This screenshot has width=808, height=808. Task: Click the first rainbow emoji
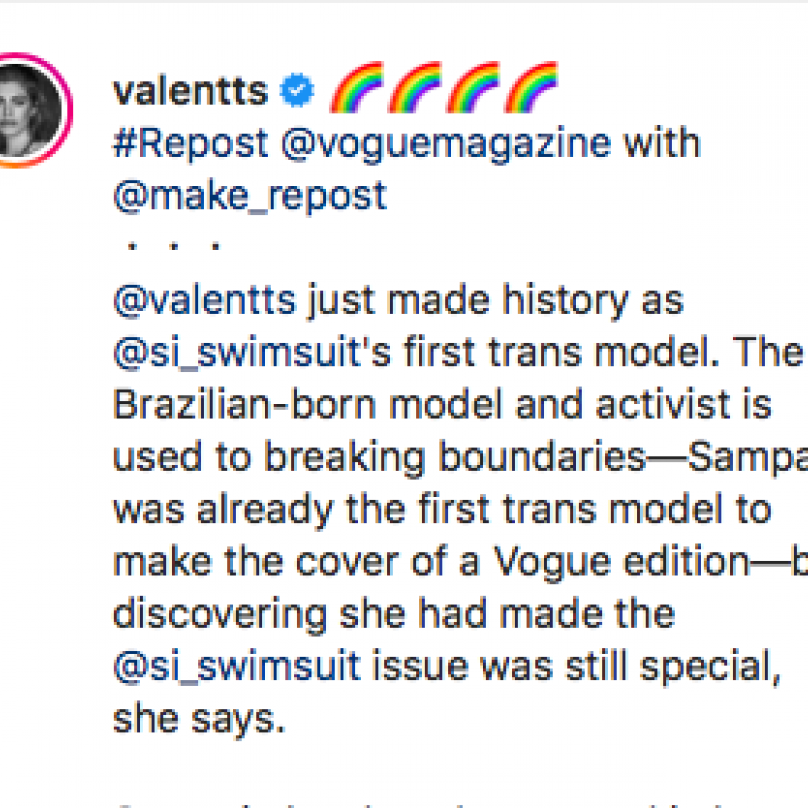(x=357, y=87)
